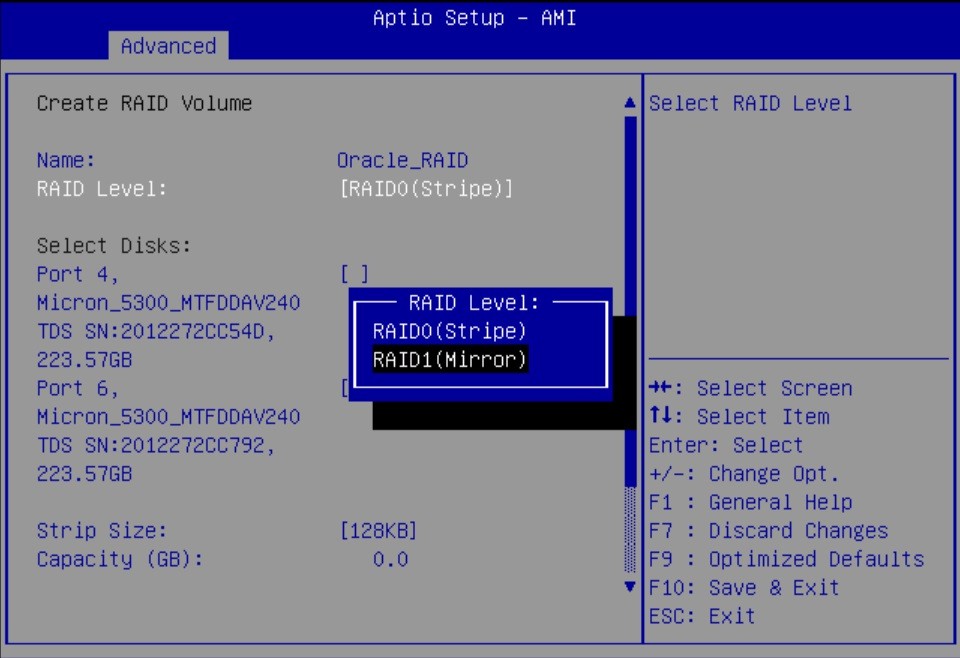Click the scrollbar up arrow
Viewport: 960px width, 658px height.
coord(630,101)
